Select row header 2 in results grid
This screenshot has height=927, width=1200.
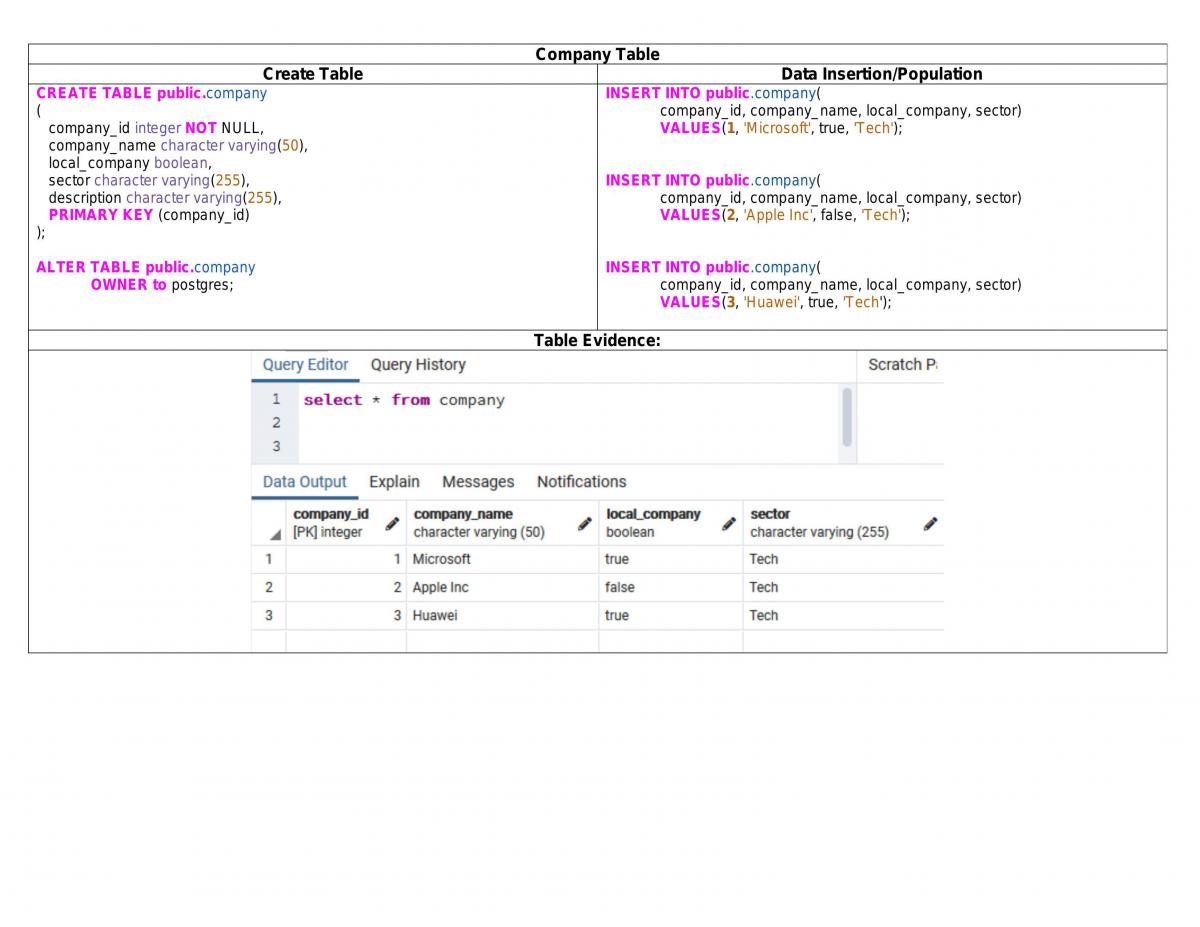pyautogui.click(x=268, y=587)
